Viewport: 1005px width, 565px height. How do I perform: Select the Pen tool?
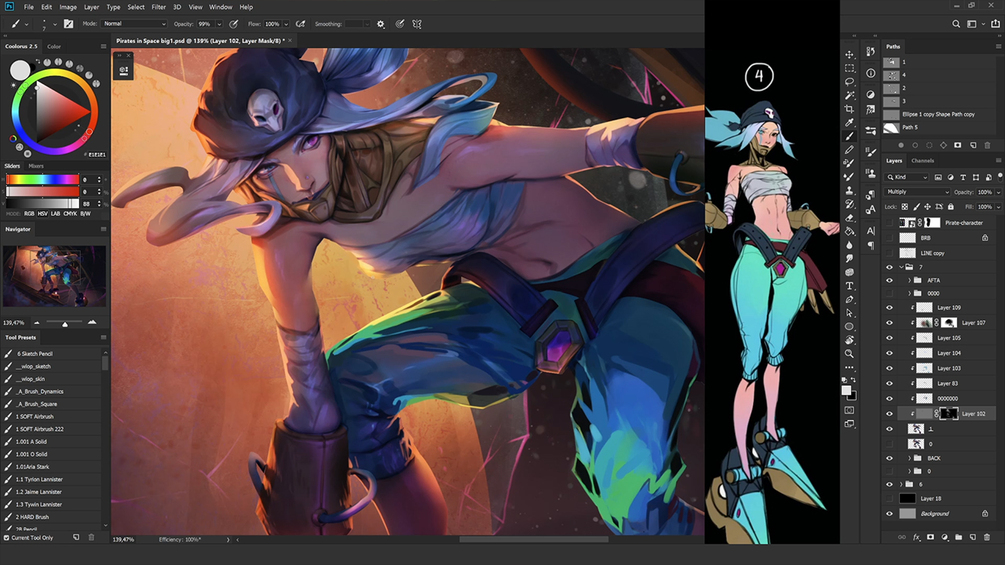point(849,299)
